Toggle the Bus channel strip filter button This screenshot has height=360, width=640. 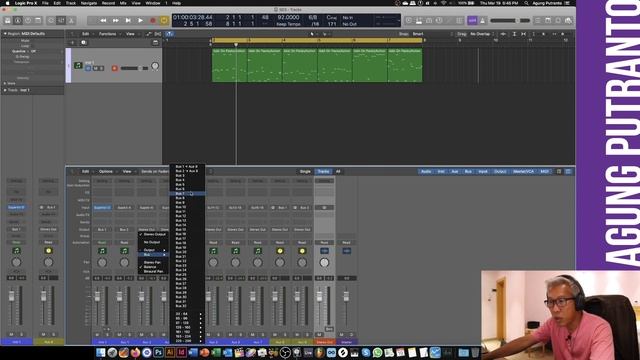[468, 171]
